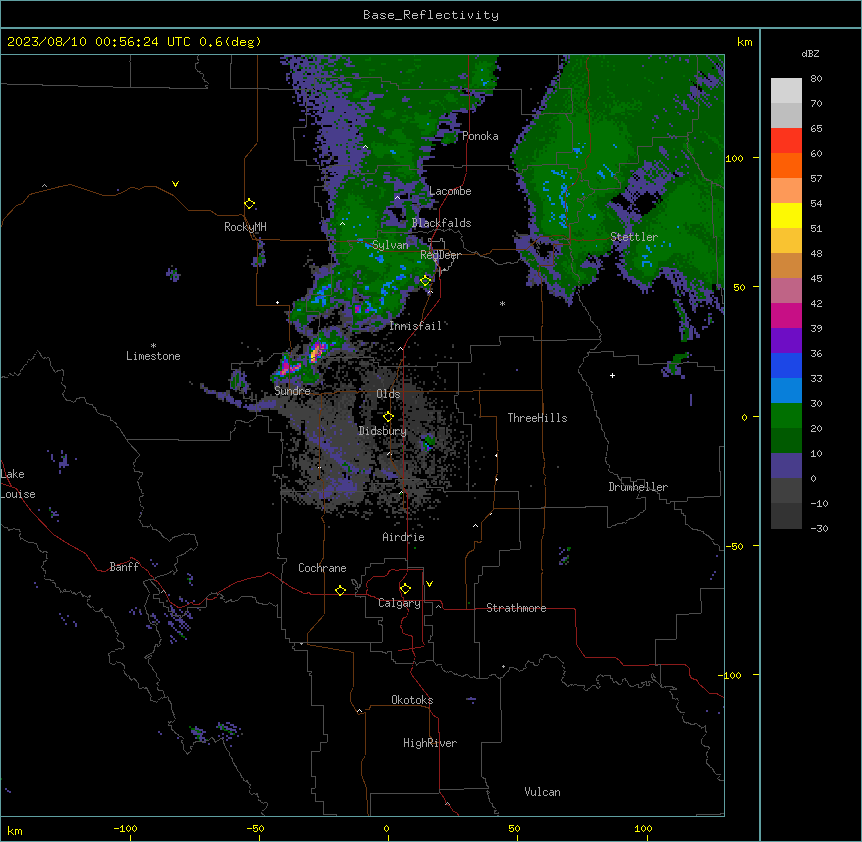Click the Lake Louise label
This screenshot has width=862, height=842.
click(x=18, y=484)
